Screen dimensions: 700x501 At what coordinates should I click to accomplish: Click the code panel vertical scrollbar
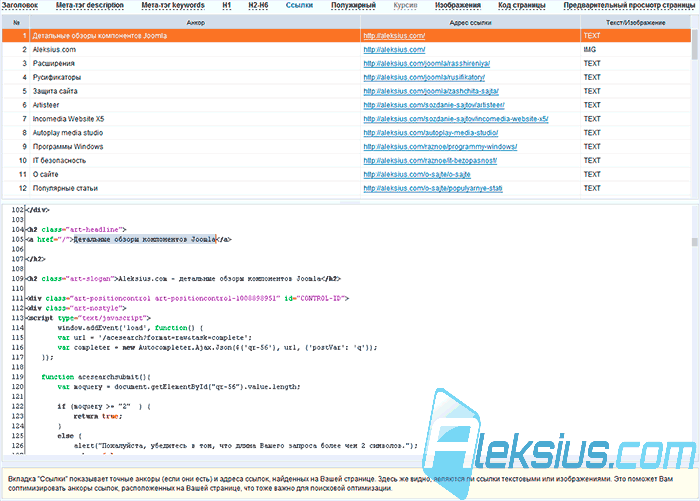[x=694, y=330]
